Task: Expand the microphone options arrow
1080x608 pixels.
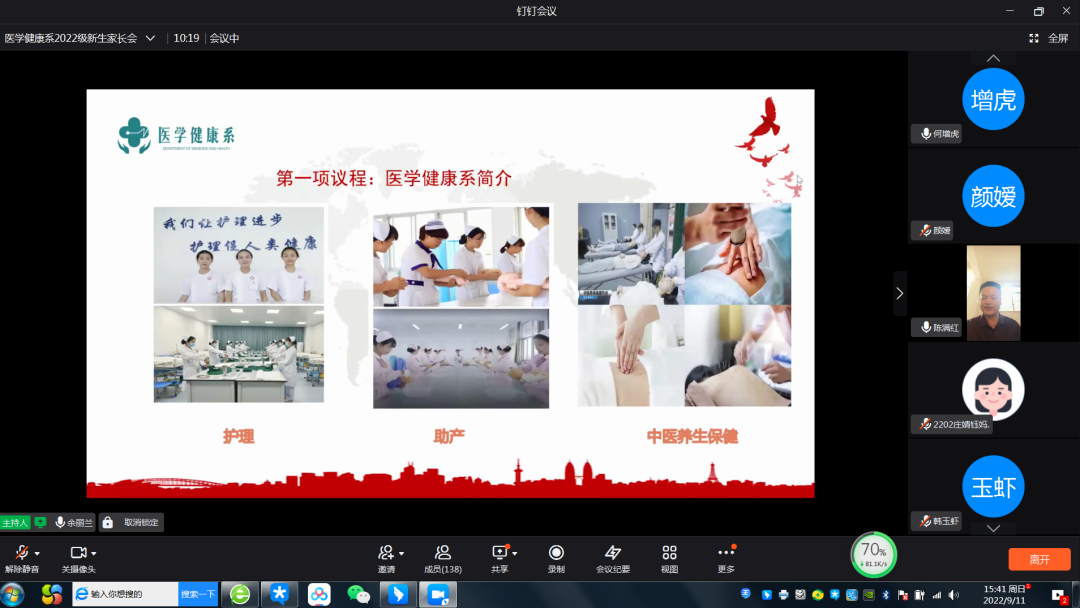Action: point(37,554)
